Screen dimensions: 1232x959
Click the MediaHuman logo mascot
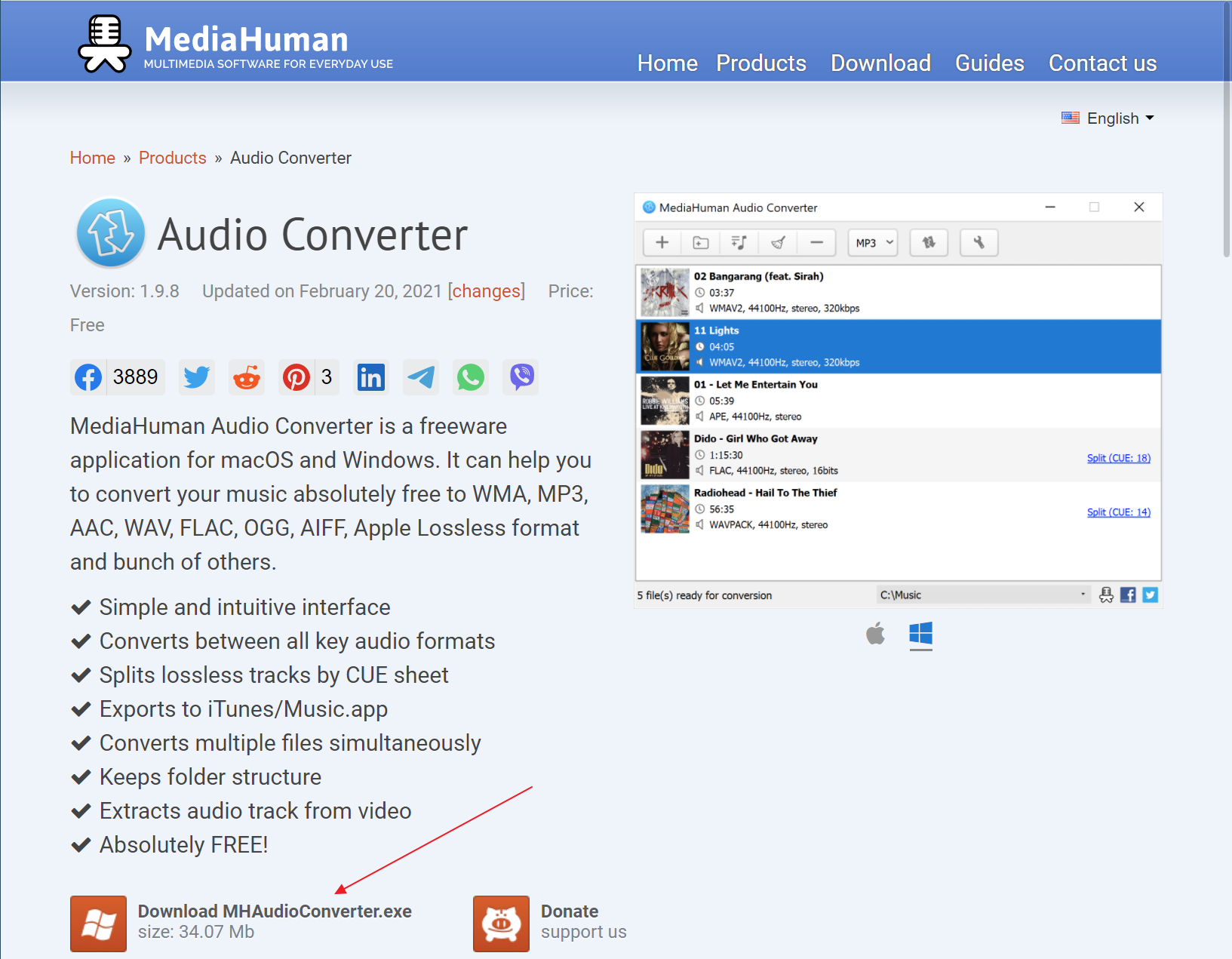pyautogui.click(x=104, y=44)
